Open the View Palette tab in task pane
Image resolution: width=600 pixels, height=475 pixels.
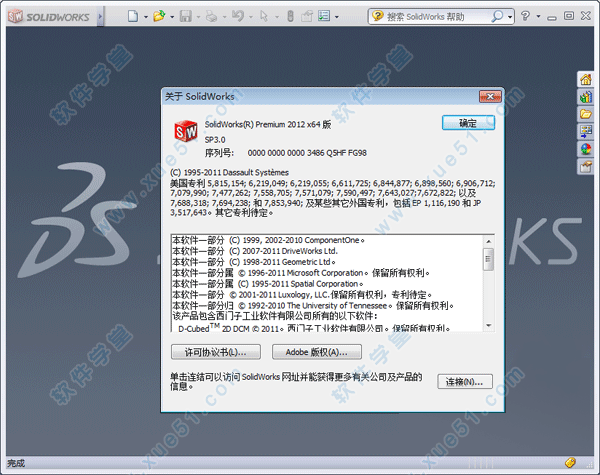point(585,132)
